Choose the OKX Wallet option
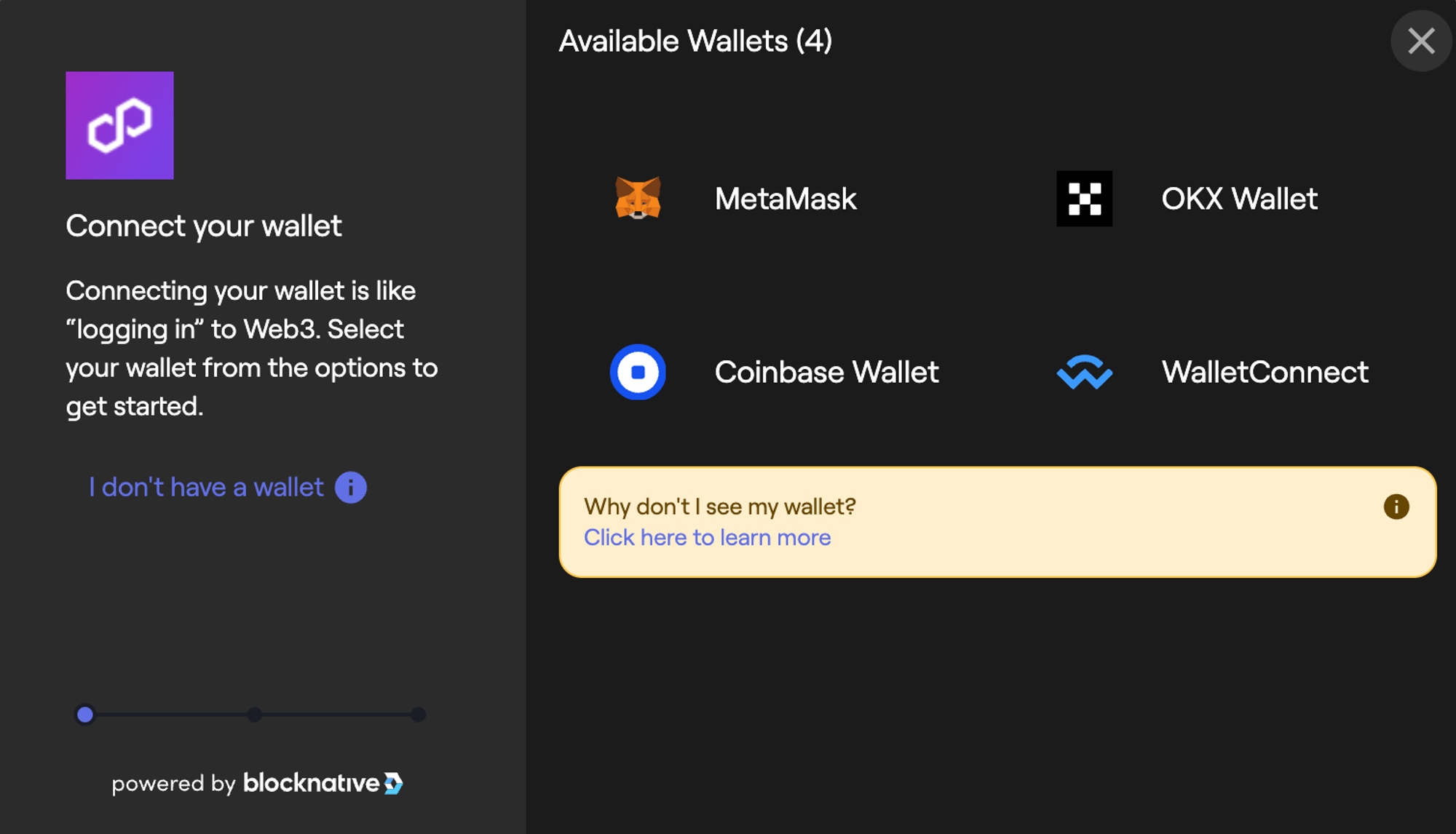1456x834 pixels. (x=1239, y=199)
